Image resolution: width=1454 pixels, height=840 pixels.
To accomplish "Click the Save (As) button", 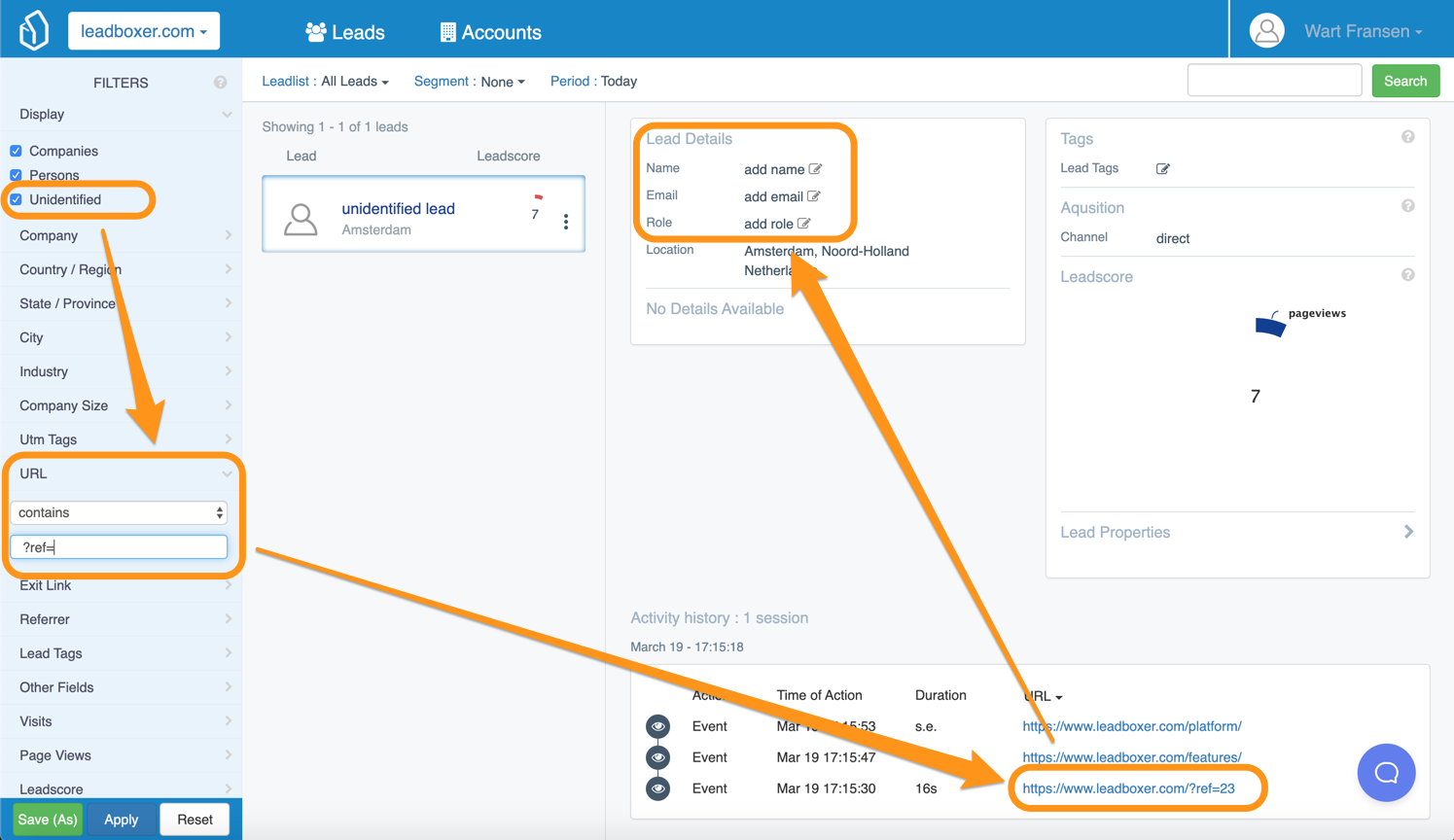I will coord(48,820).
